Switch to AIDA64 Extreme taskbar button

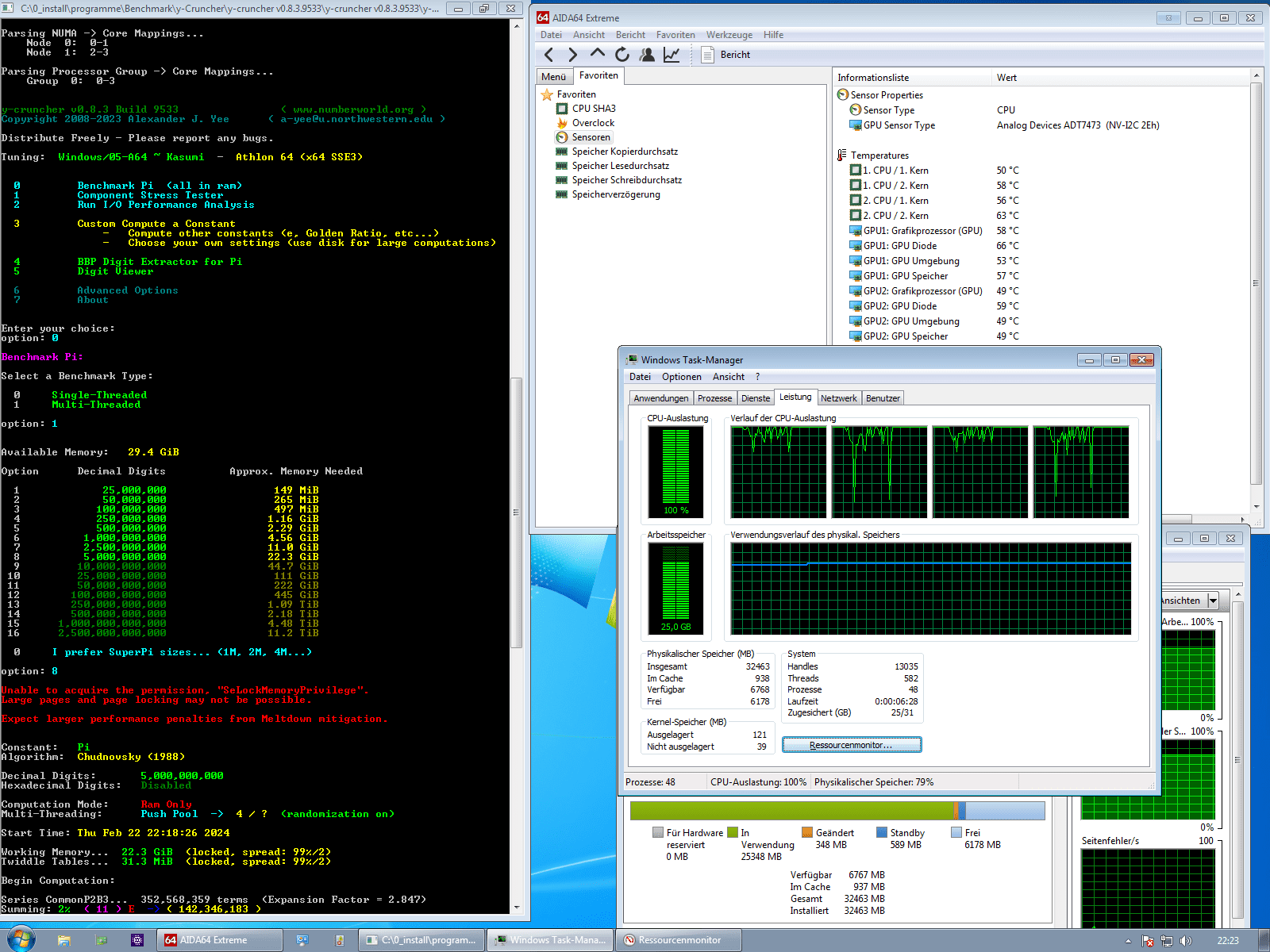pyautogui.click(x=221, y=940)
